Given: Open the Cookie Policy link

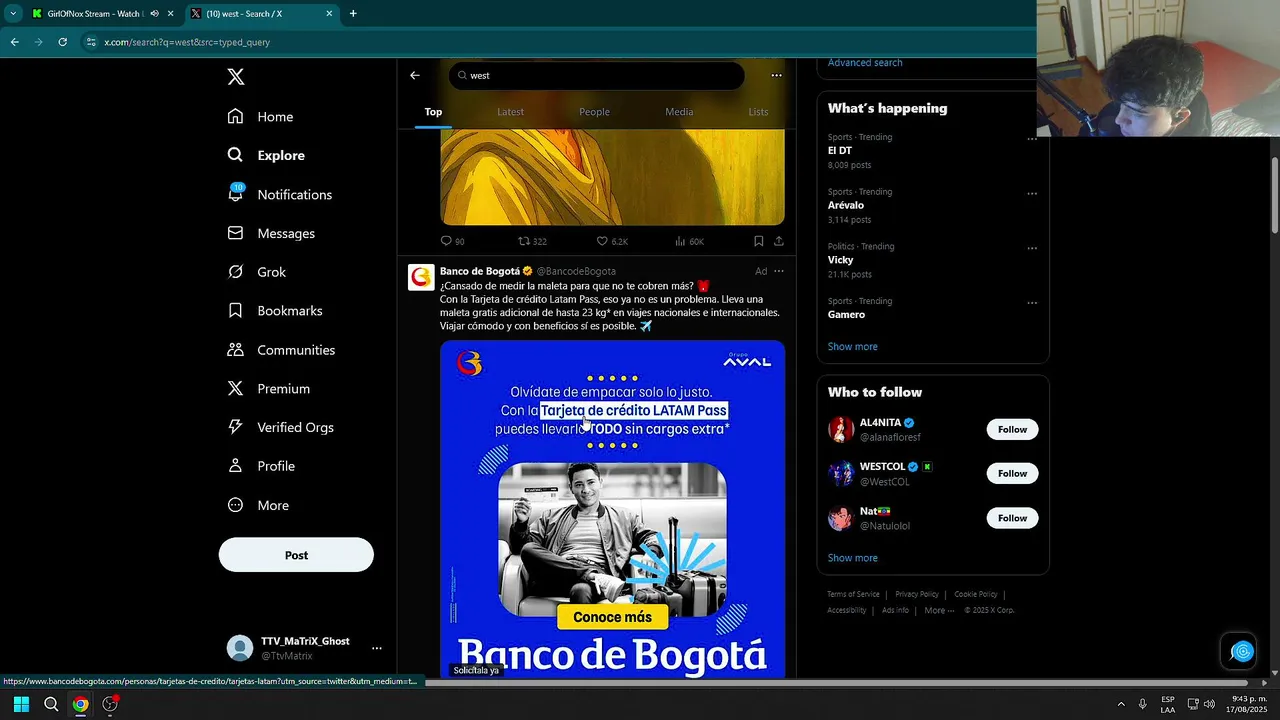Looking at the screenshot, I should tap(975, 594).
